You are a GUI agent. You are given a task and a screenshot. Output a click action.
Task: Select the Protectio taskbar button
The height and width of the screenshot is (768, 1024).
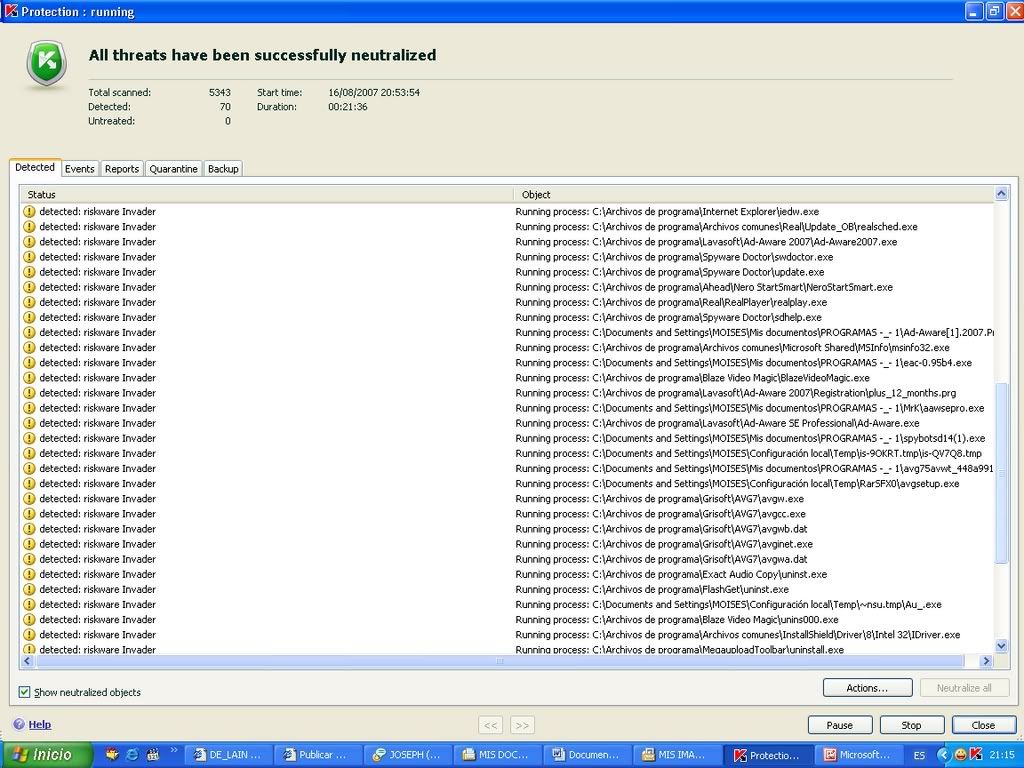[x=768, y=755]
